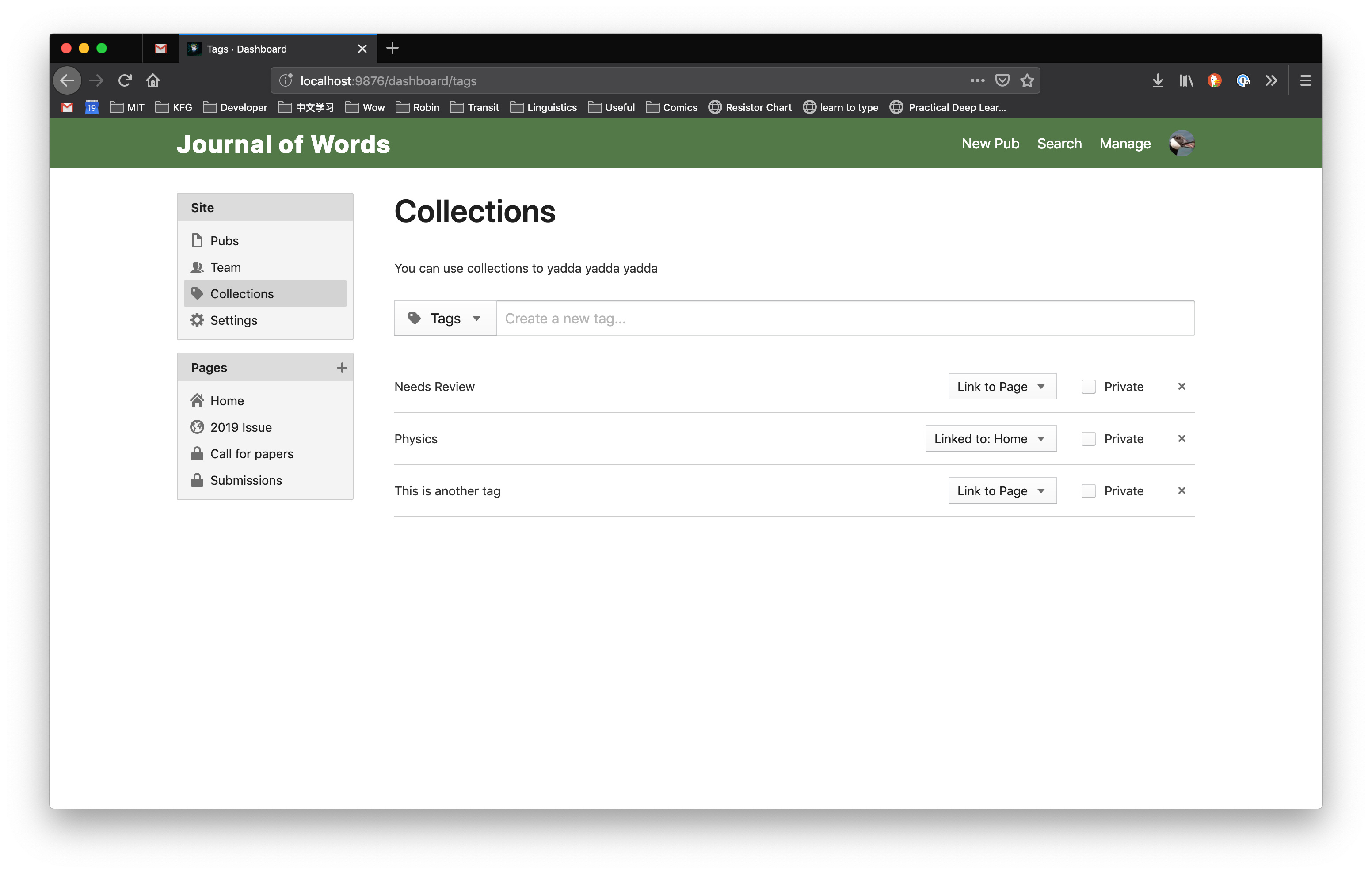
Task: Toggle Private checkbox for Physics tag
Action: 1088,438
